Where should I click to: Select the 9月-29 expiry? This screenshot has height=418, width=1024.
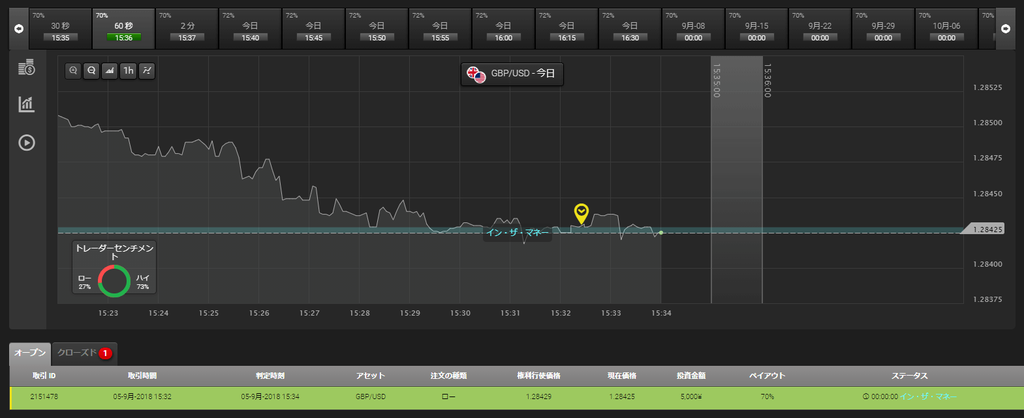884,29
